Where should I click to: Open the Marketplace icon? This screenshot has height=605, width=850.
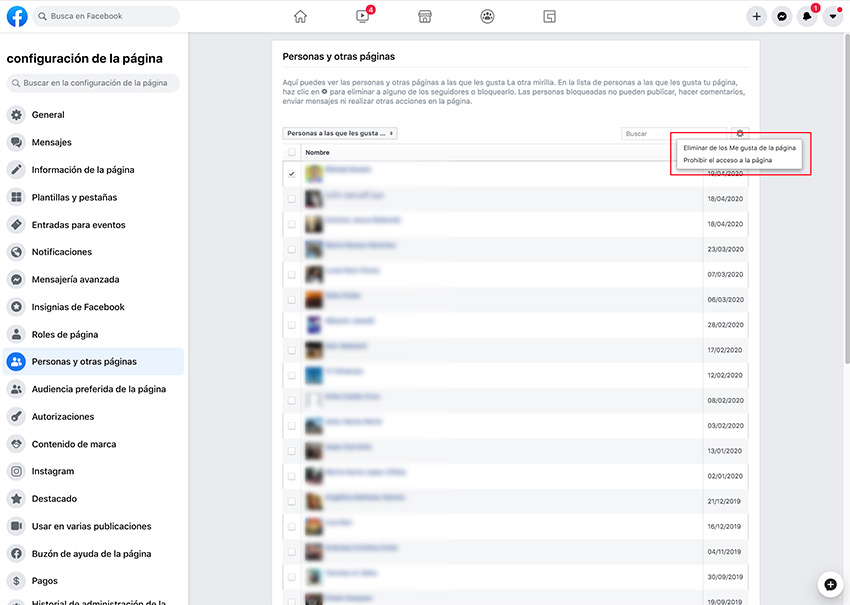point(424,16)
